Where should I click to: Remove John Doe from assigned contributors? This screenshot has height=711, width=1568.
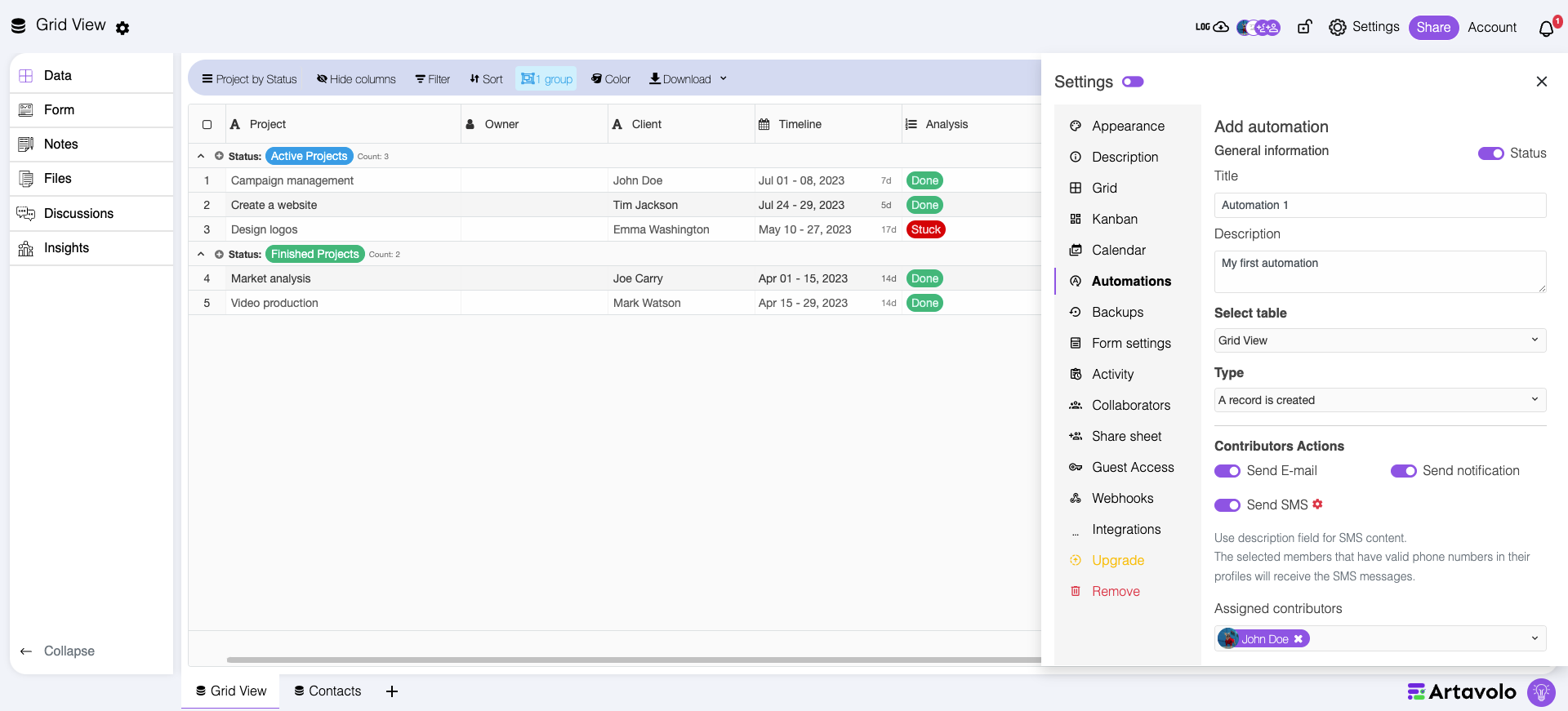[x=1298, y=639]
